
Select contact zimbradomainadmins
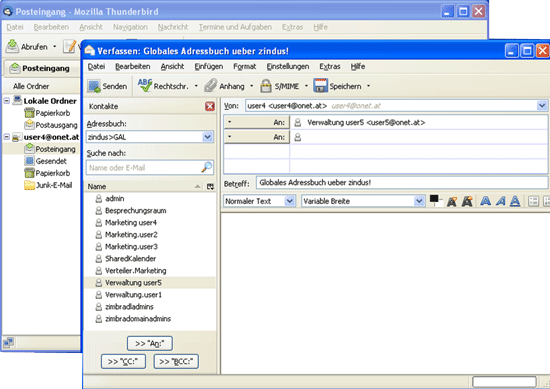point(150,318)
